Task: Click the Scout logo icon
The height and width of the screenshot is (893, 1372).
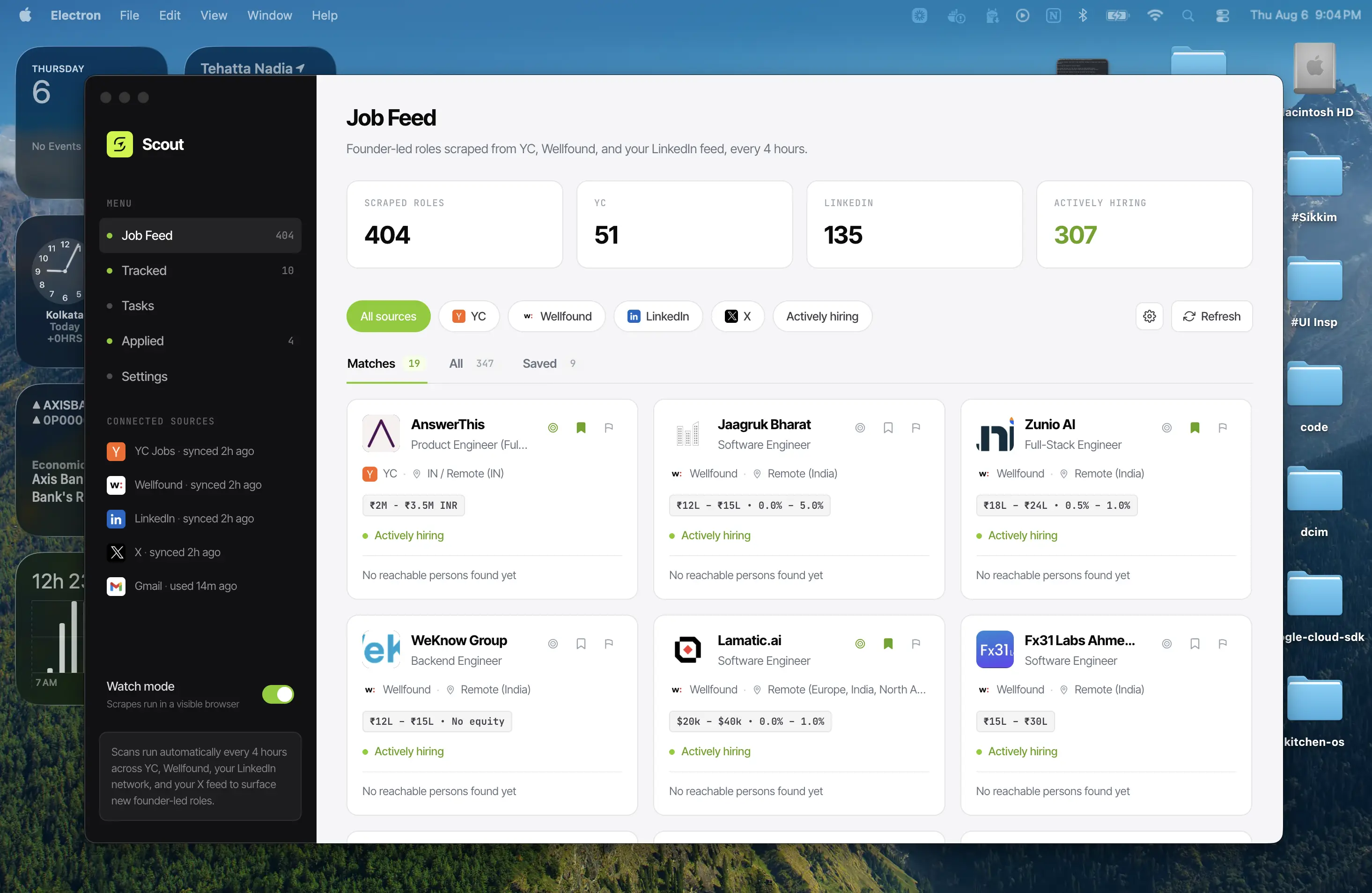Action: (x=120, y=144)
